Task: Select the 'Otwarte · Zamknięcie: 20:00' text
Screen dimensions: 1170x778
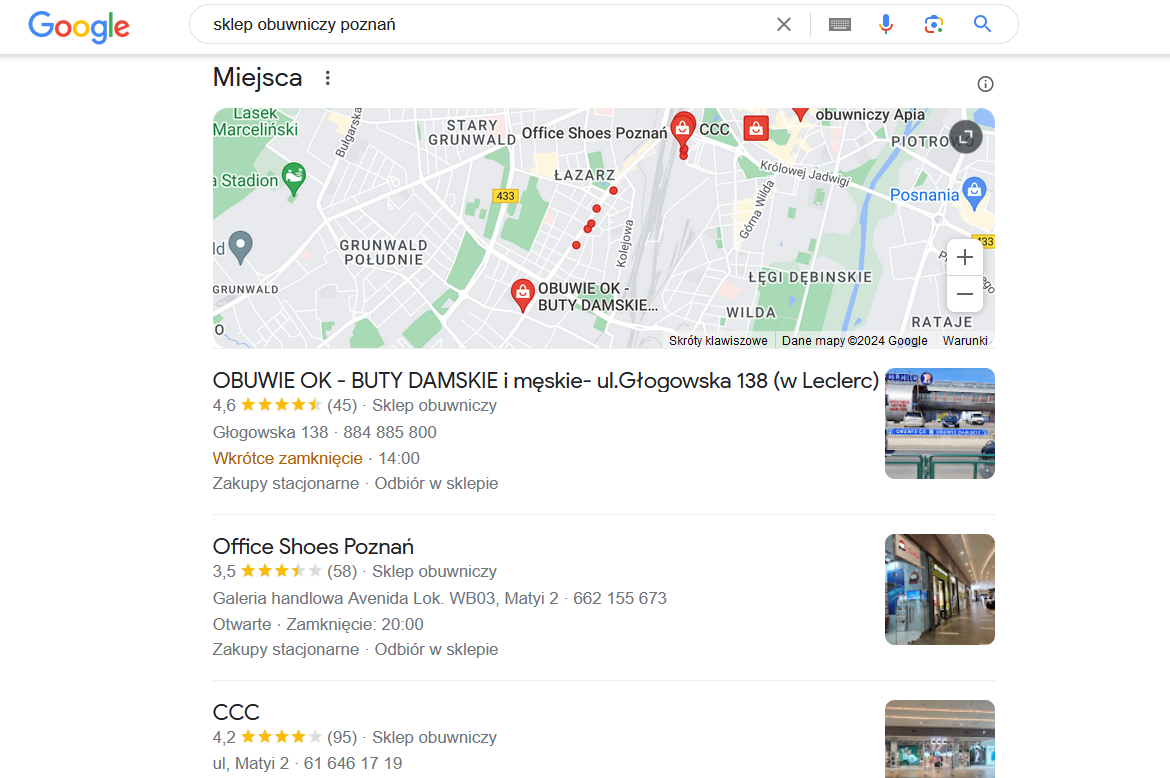Action: click(318, 624)
